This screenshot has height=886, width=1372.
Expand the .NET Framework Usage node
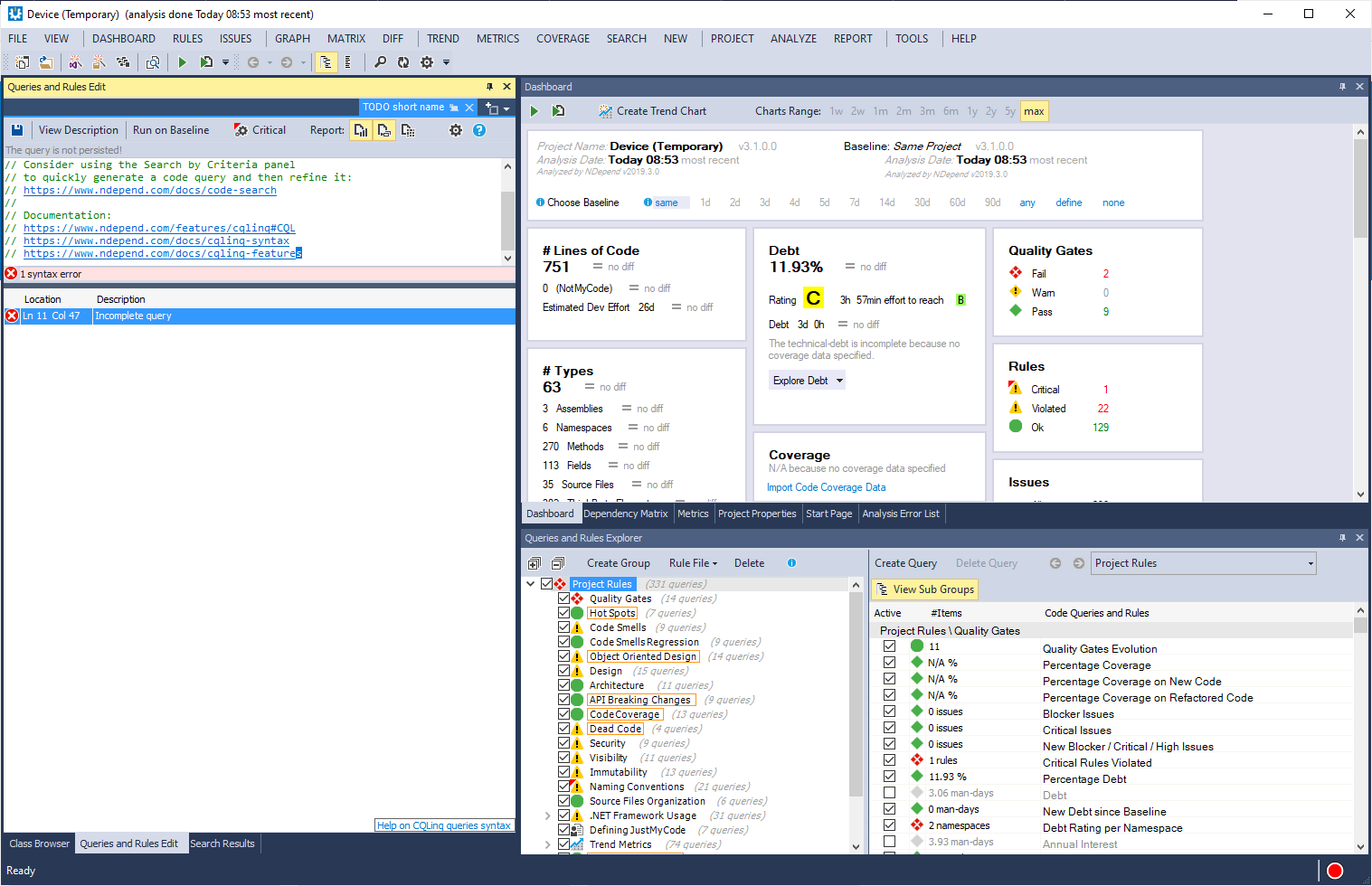pos(548,815)
